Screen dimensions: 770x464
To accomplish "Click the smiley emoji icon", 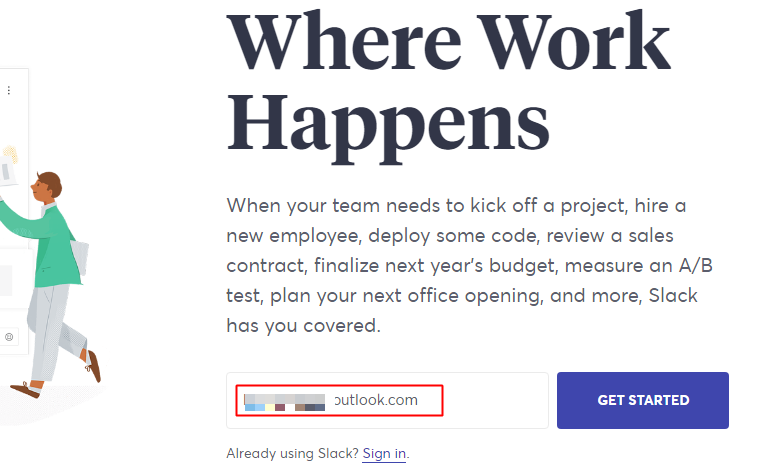I will [9, 337].
